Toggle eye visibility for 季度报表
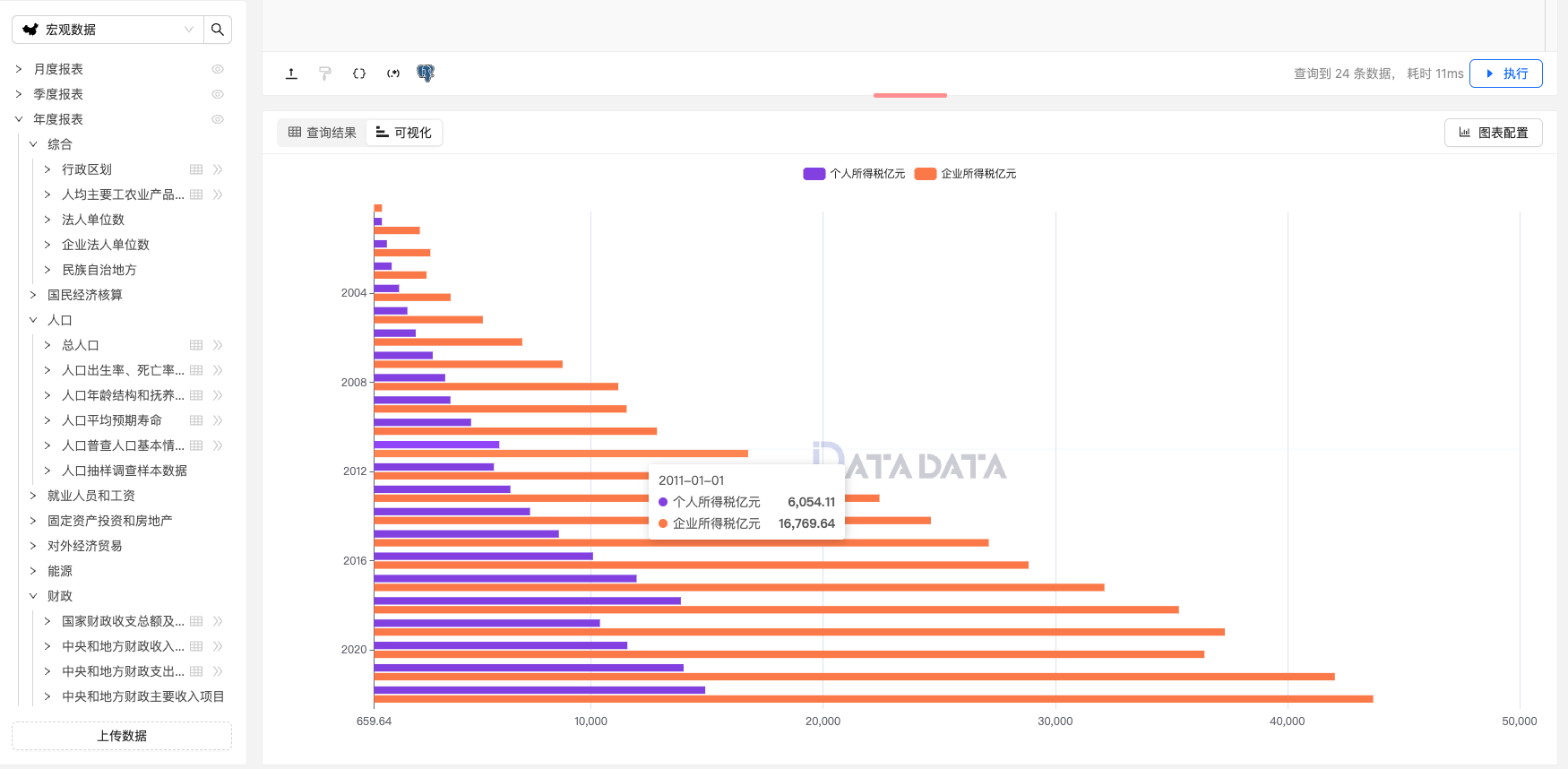1568x769 pixels. [x=218, y=94]
